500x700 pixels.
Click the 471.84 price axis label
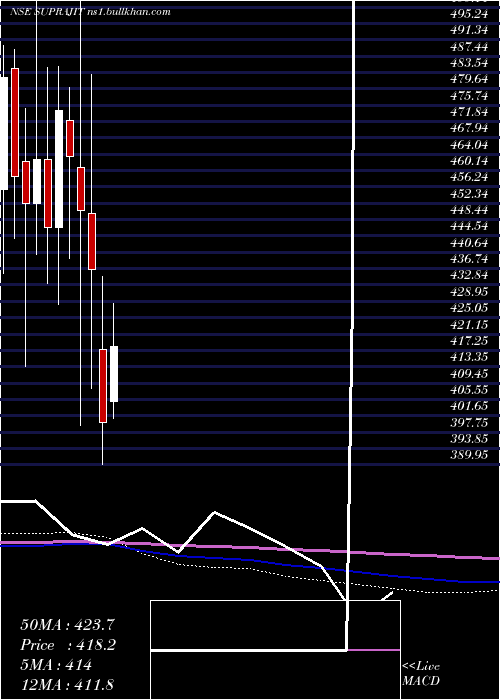[469, 112]
